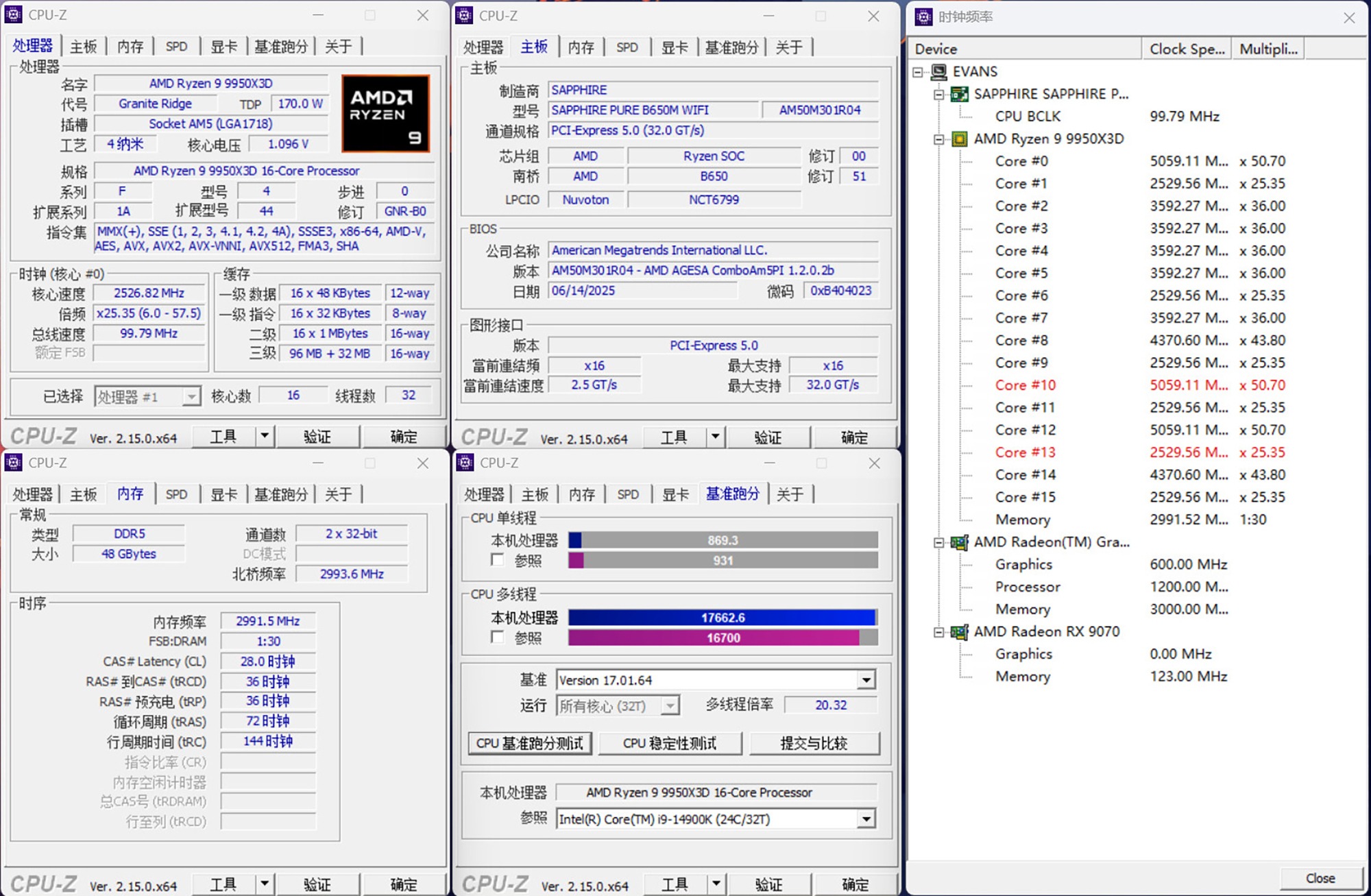Enable the multi-thread reference checkbox

(498, 638)
